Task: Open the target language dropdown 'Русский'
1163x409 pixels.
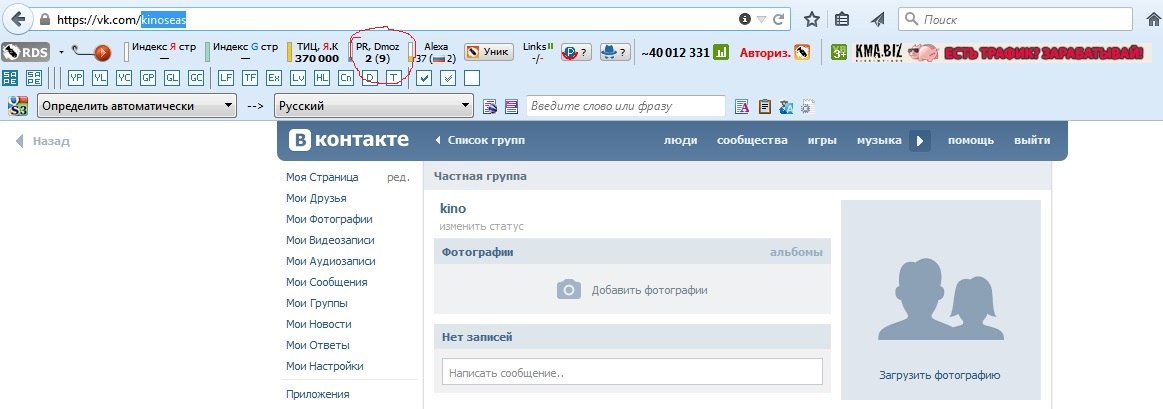Action: coord(373,106)
